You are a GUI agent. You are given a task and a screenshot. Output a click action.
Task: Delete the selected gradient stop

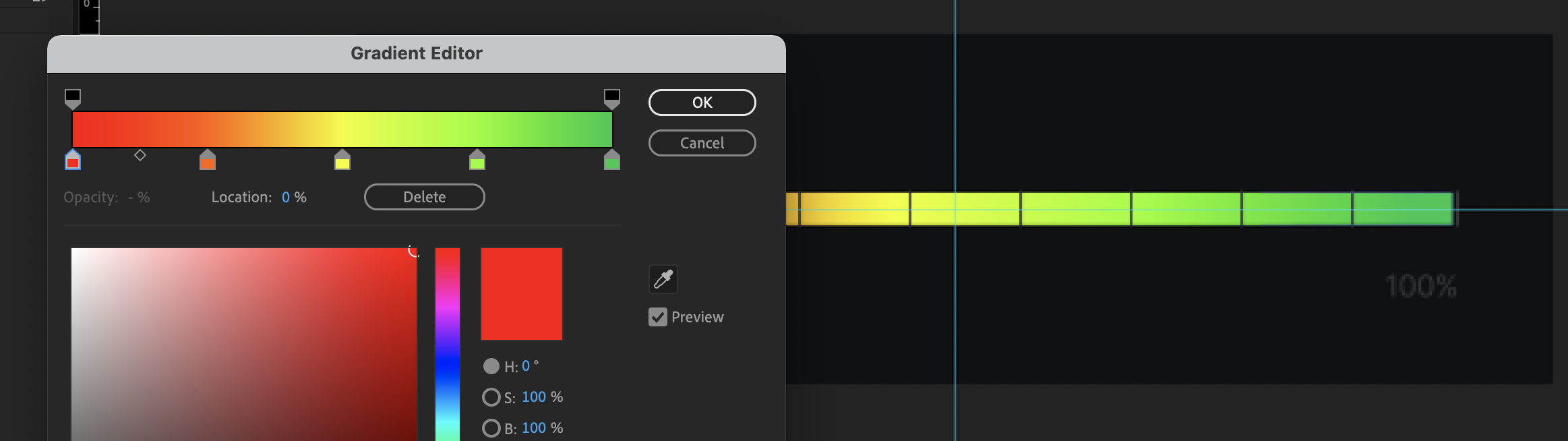point(425,196)
